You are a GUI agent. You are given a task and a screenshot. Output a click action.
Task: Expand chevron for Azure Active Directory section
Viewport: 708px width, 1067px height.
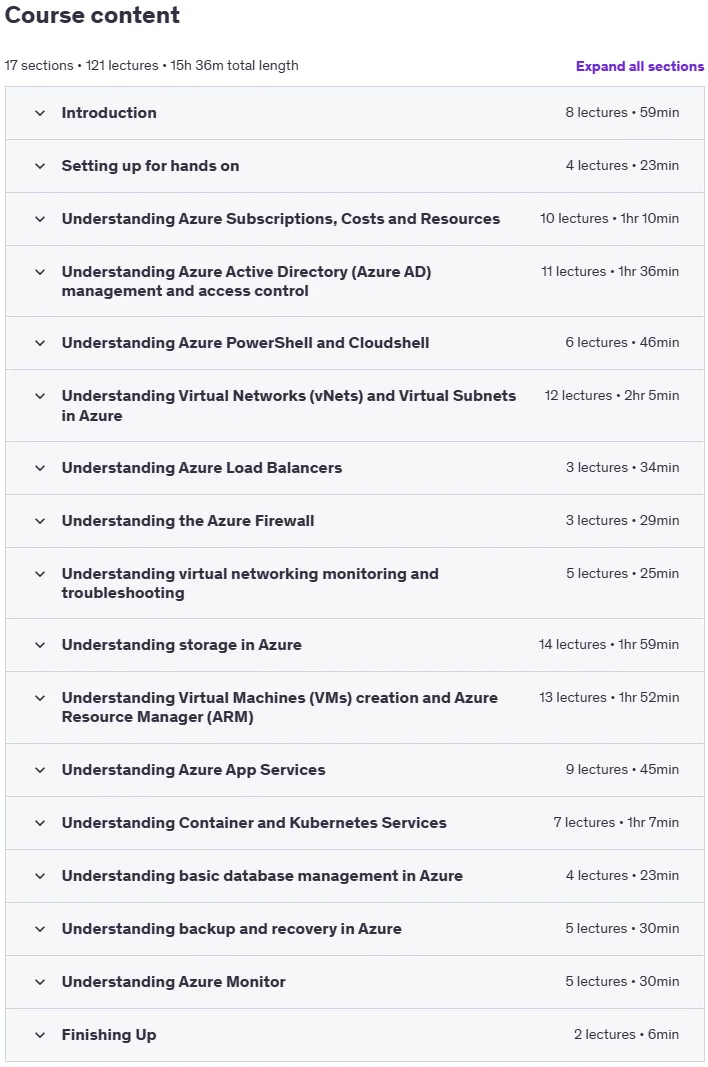[40, 272]
